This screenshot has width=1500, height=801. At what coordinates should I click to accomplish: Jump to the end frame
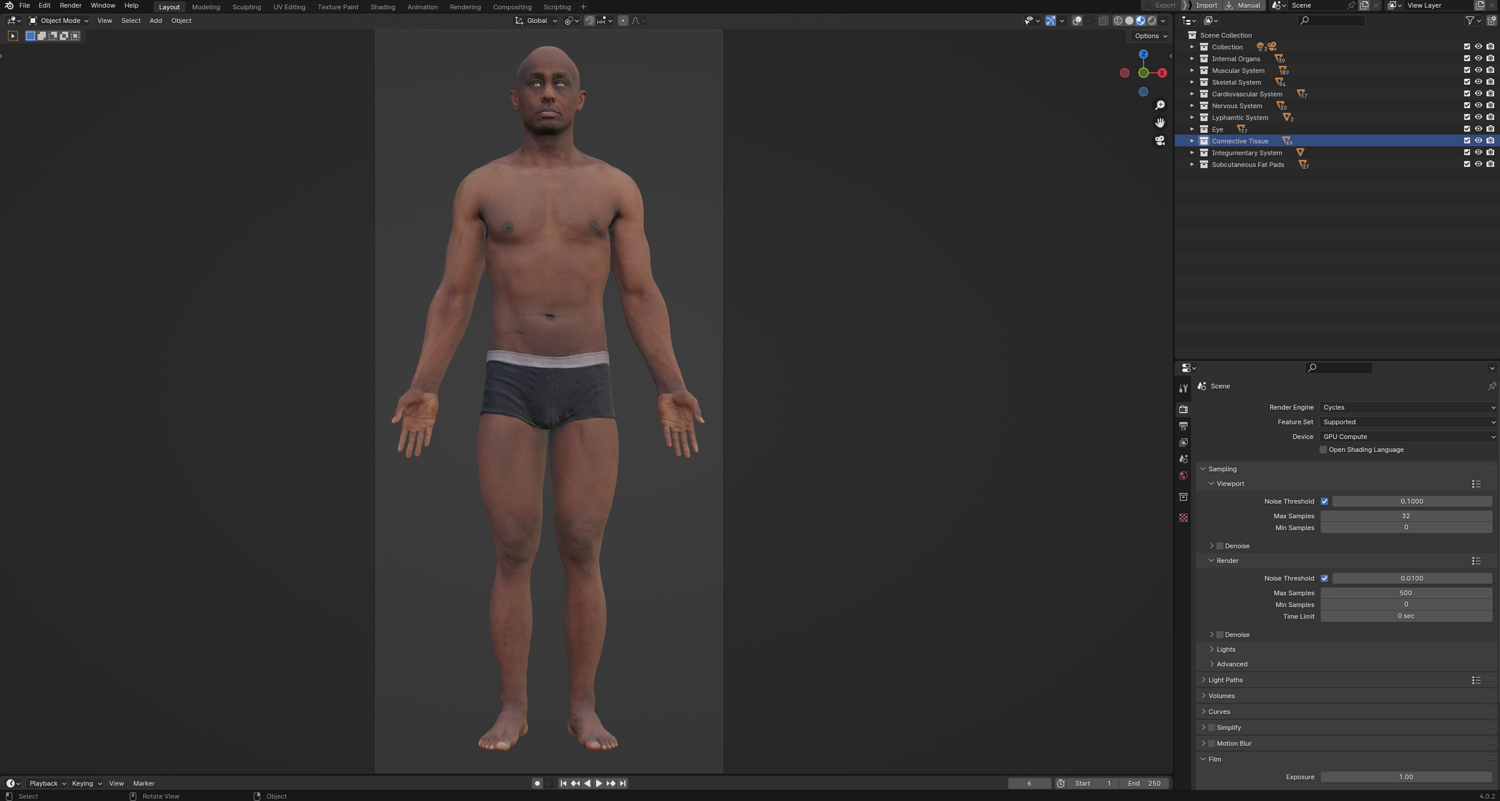pos(623,784)
